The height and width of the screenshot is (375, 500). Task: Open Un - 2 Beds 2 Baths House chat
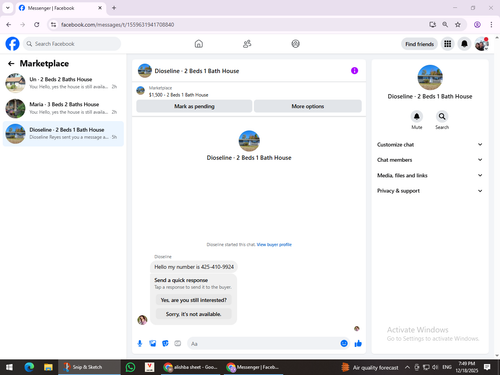(63, 83)
